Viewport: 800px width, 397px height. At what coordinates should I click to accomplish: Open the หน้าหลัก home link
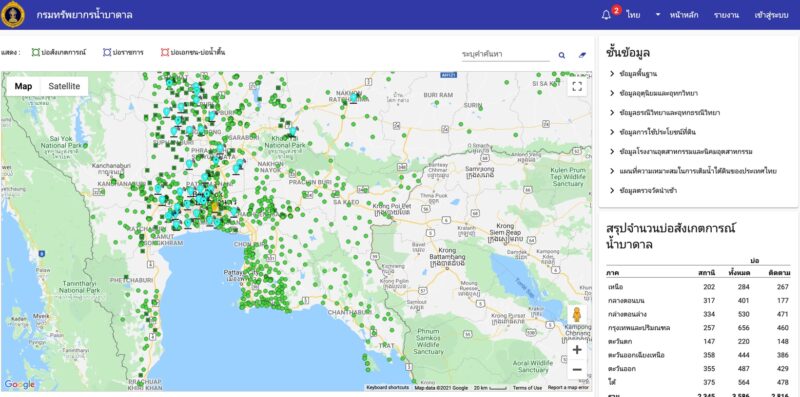pos(684,15)
